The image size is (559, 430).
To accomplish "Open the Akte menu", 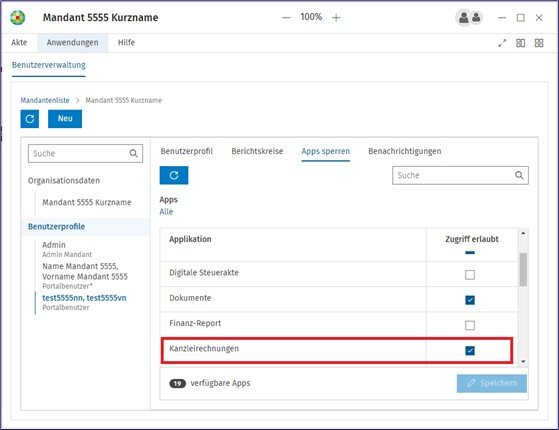I will tap(19, 43).
